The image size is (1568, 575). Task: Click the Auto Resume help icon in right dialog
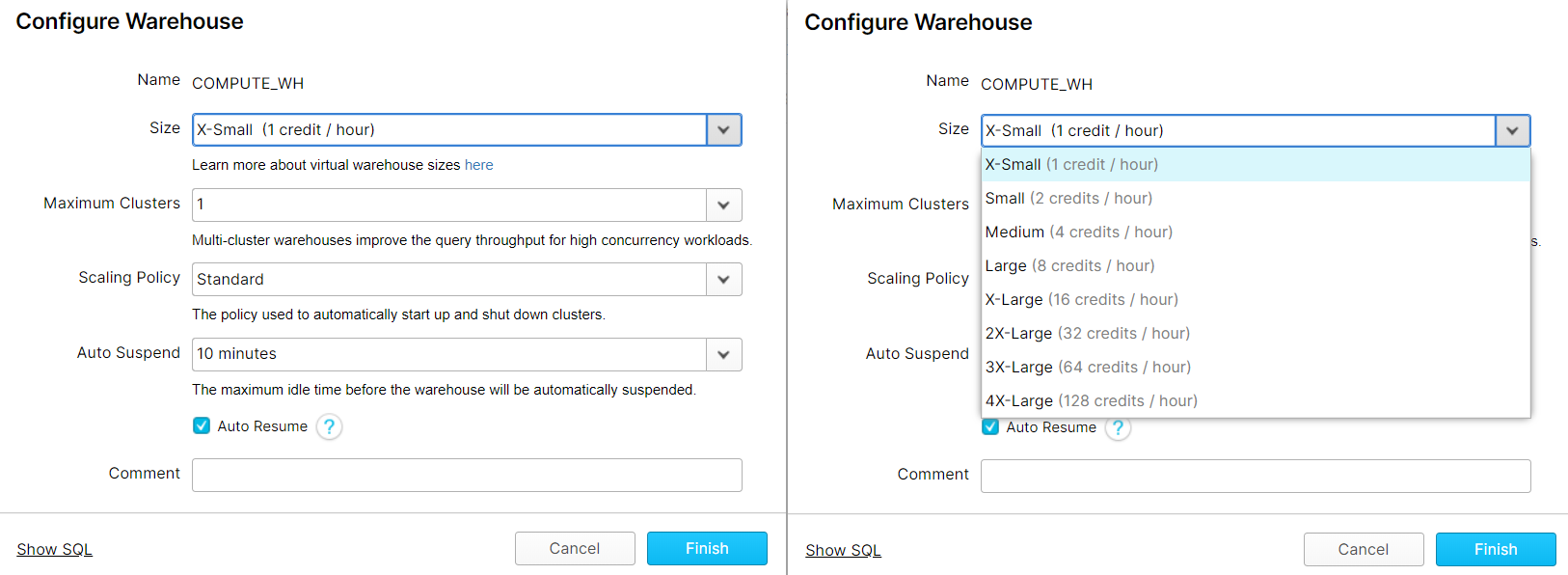1118,428
